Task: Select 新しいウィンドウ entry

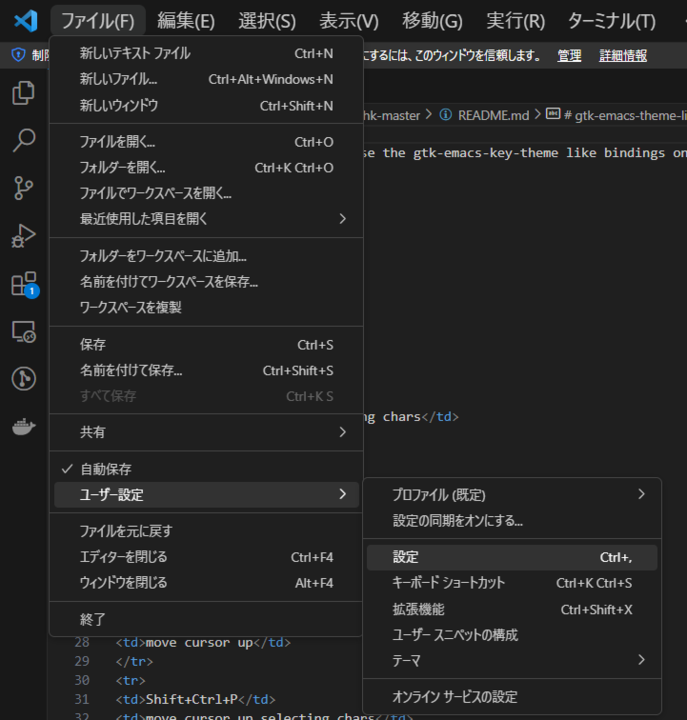Action: click(x=206, y=105)
